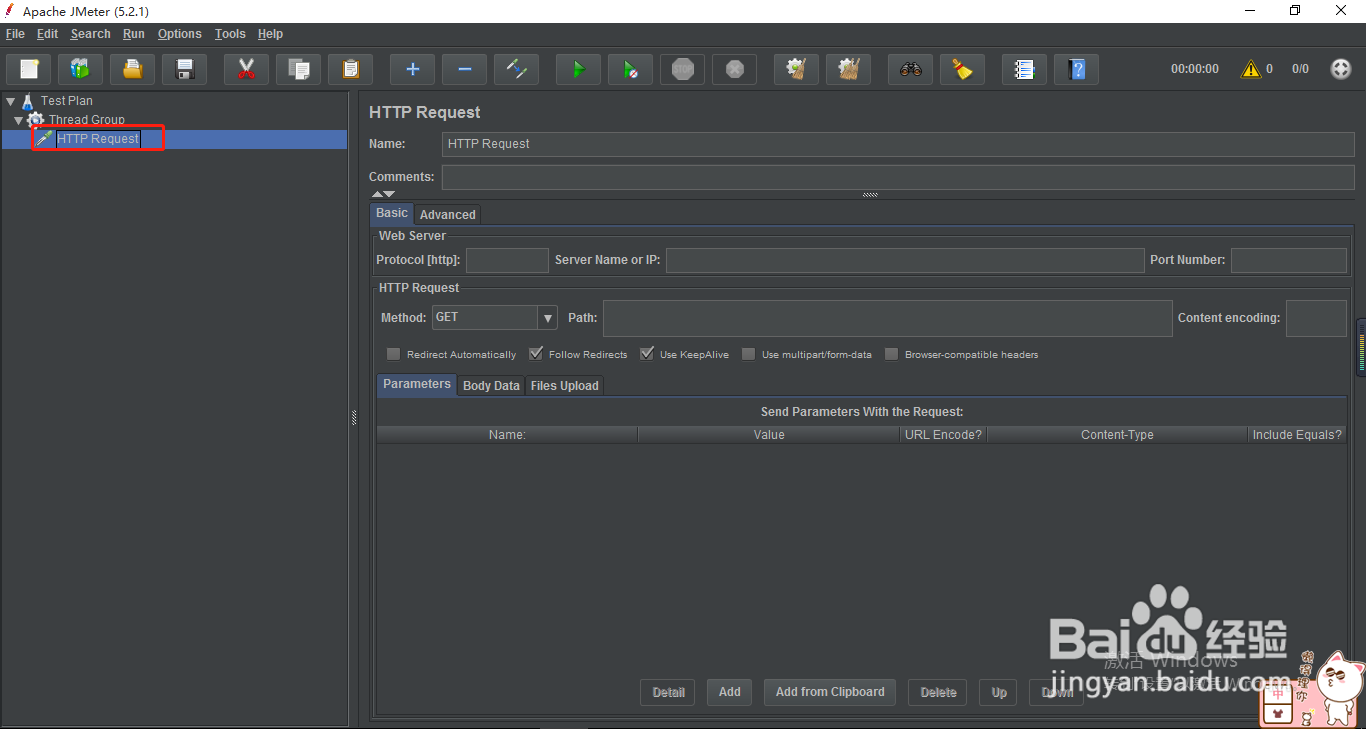The image size is (1366, 729).
Task: Click the Open file folder icon
Action: point(133,69)
